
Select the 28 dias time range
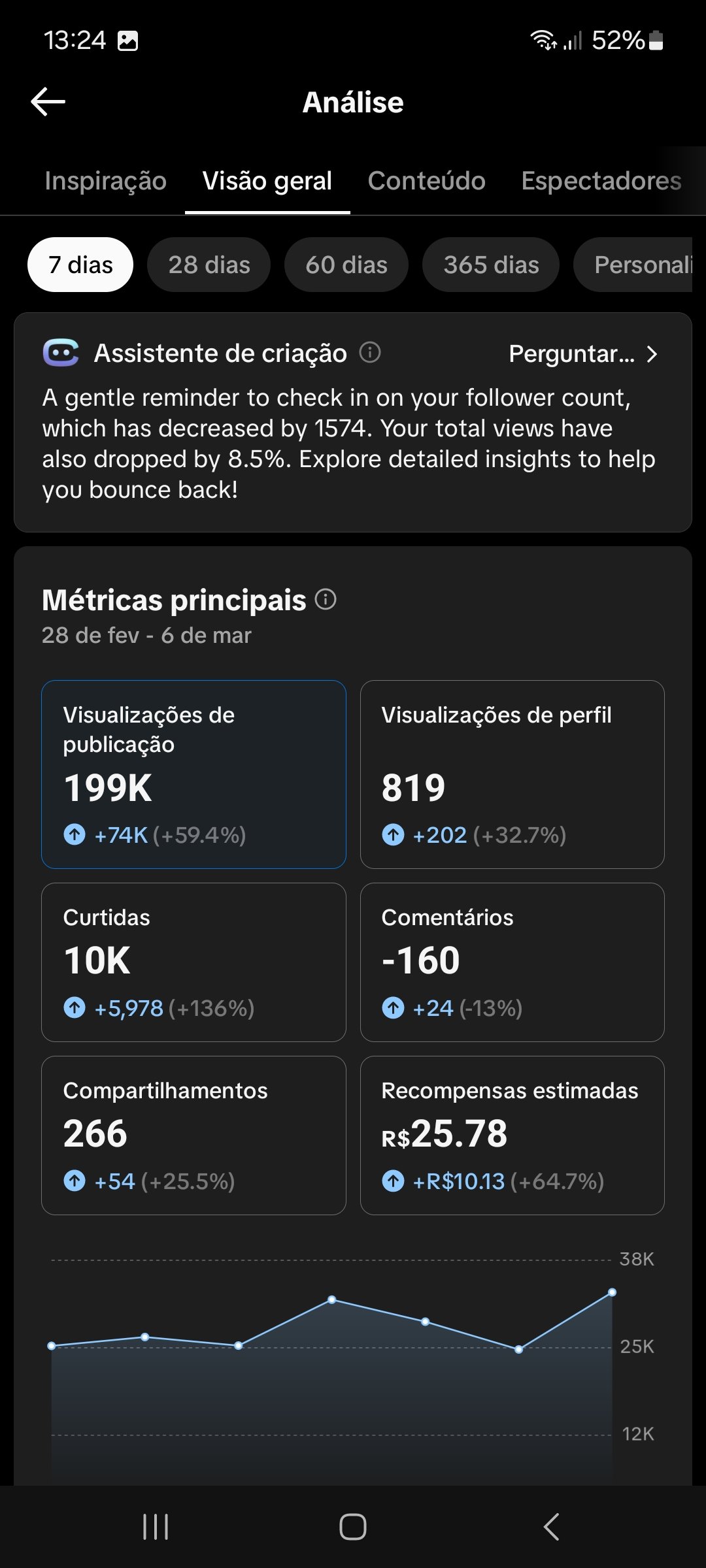(209, 265)
